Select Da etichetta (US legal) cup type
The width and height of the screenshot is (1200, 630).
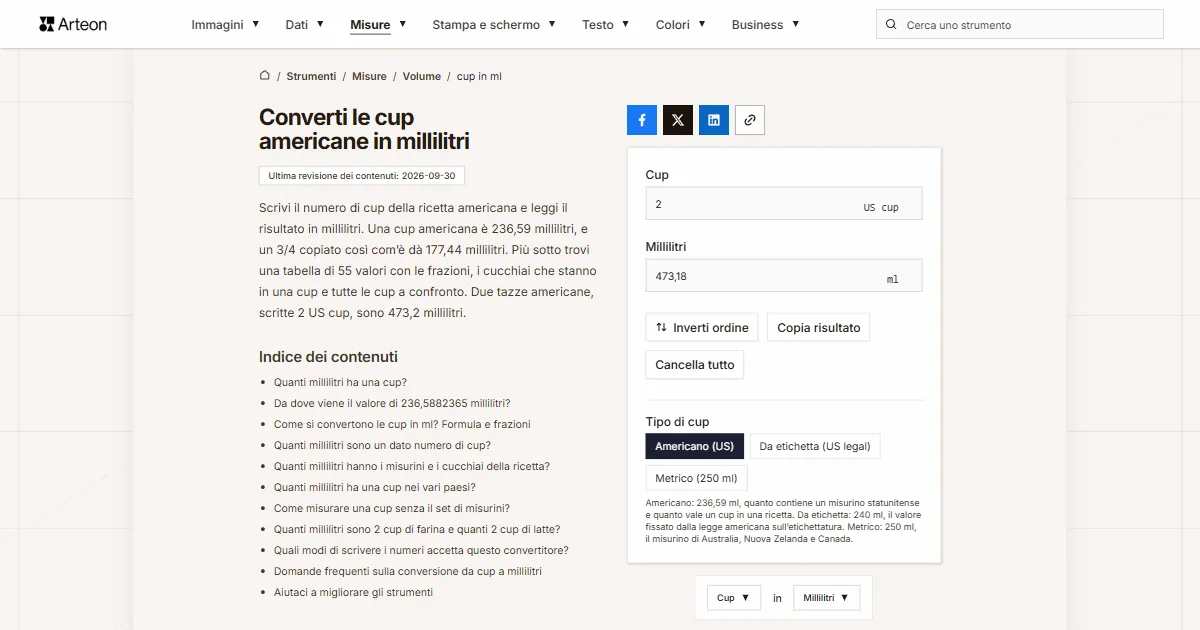point(815,446)
